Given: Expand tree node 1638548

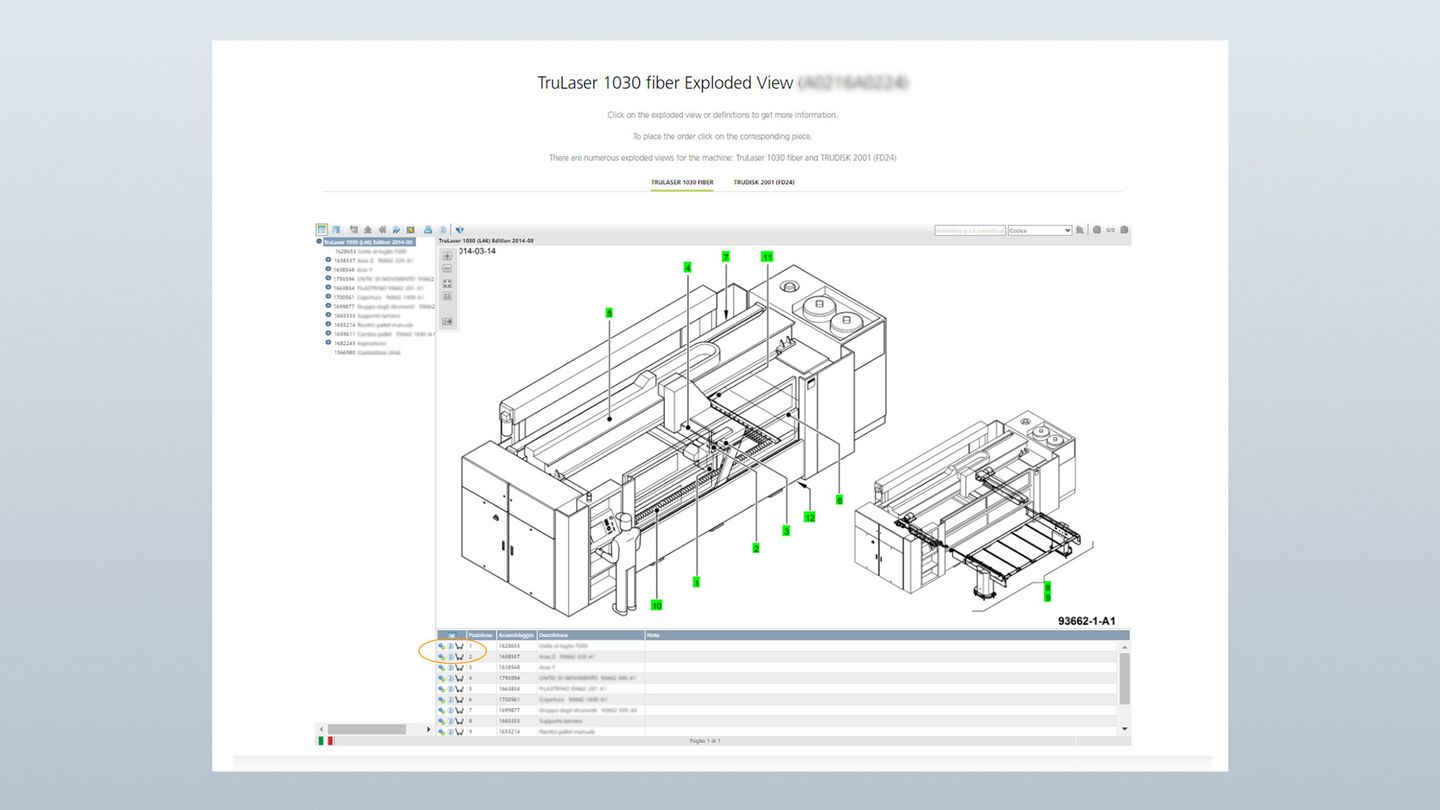Looking at the screenshot, I should coord(328,269).
